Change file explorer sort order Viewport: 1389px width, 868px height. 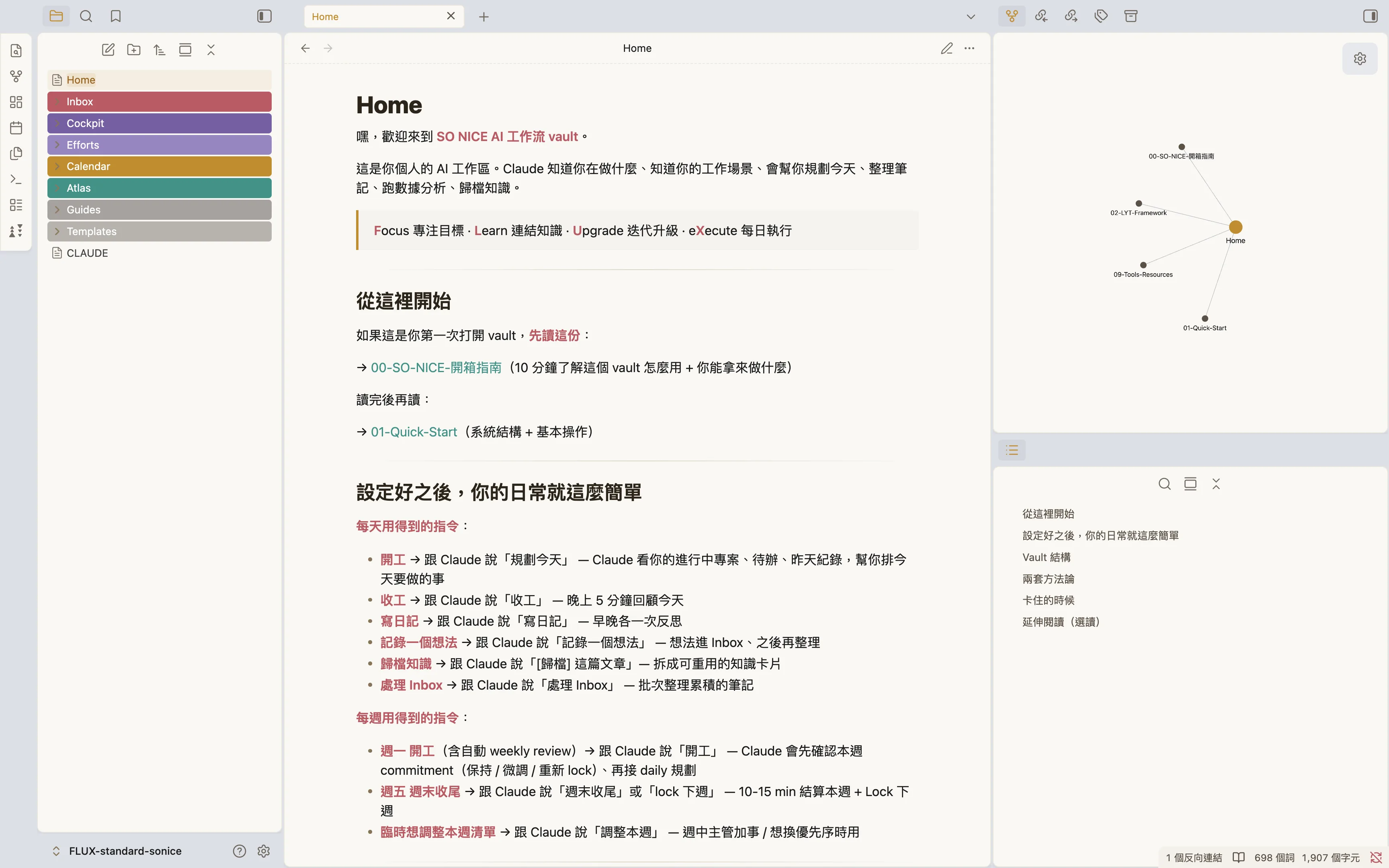(x=160, y=50)
